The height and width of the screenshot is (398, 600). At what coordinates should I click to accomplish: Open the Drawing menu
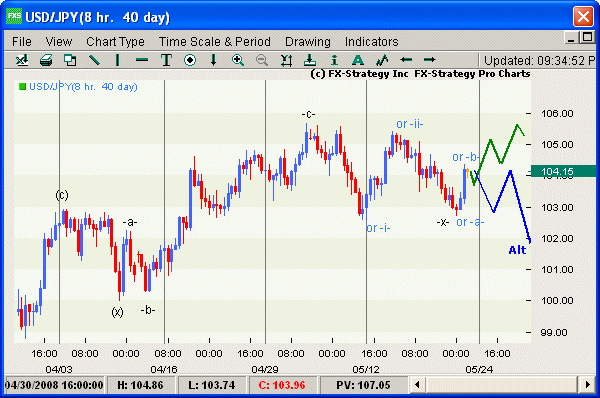[308, 41]
